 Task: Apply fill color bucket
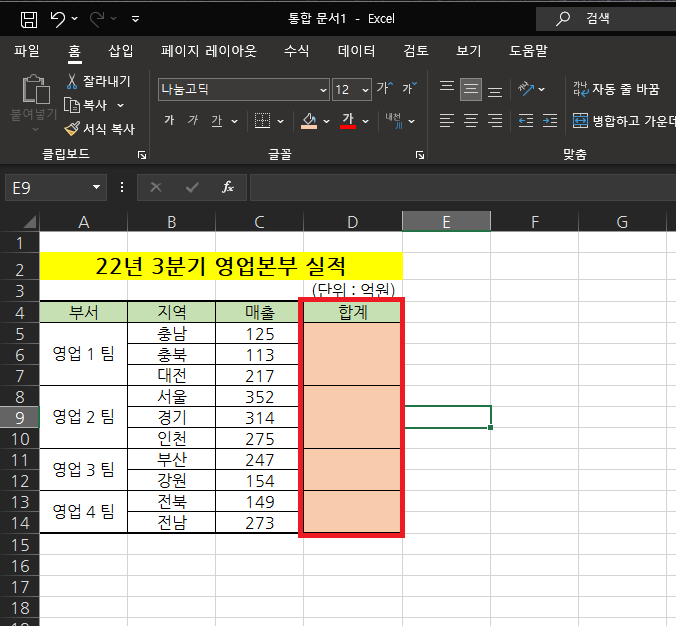309,121
